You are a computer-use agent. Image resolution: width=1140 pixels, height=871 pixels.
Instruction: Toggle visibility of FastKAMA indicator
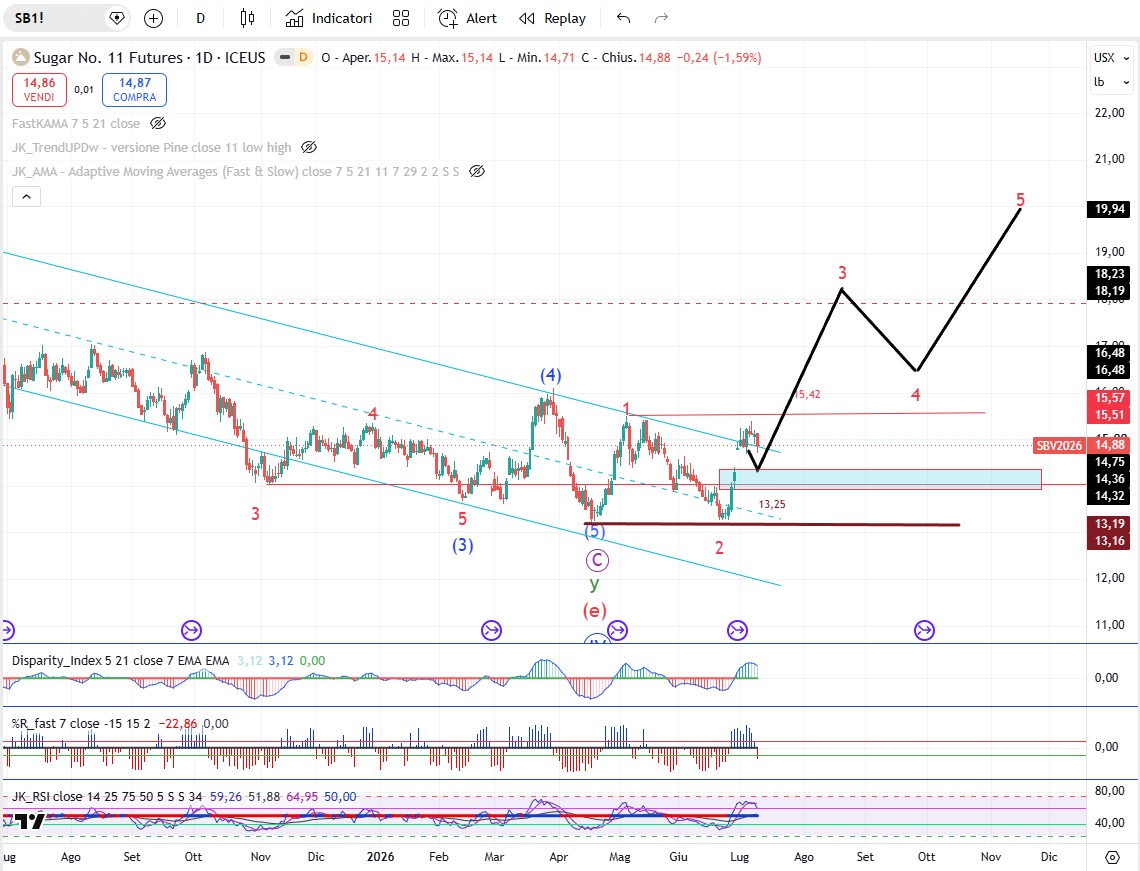point(158,124)
